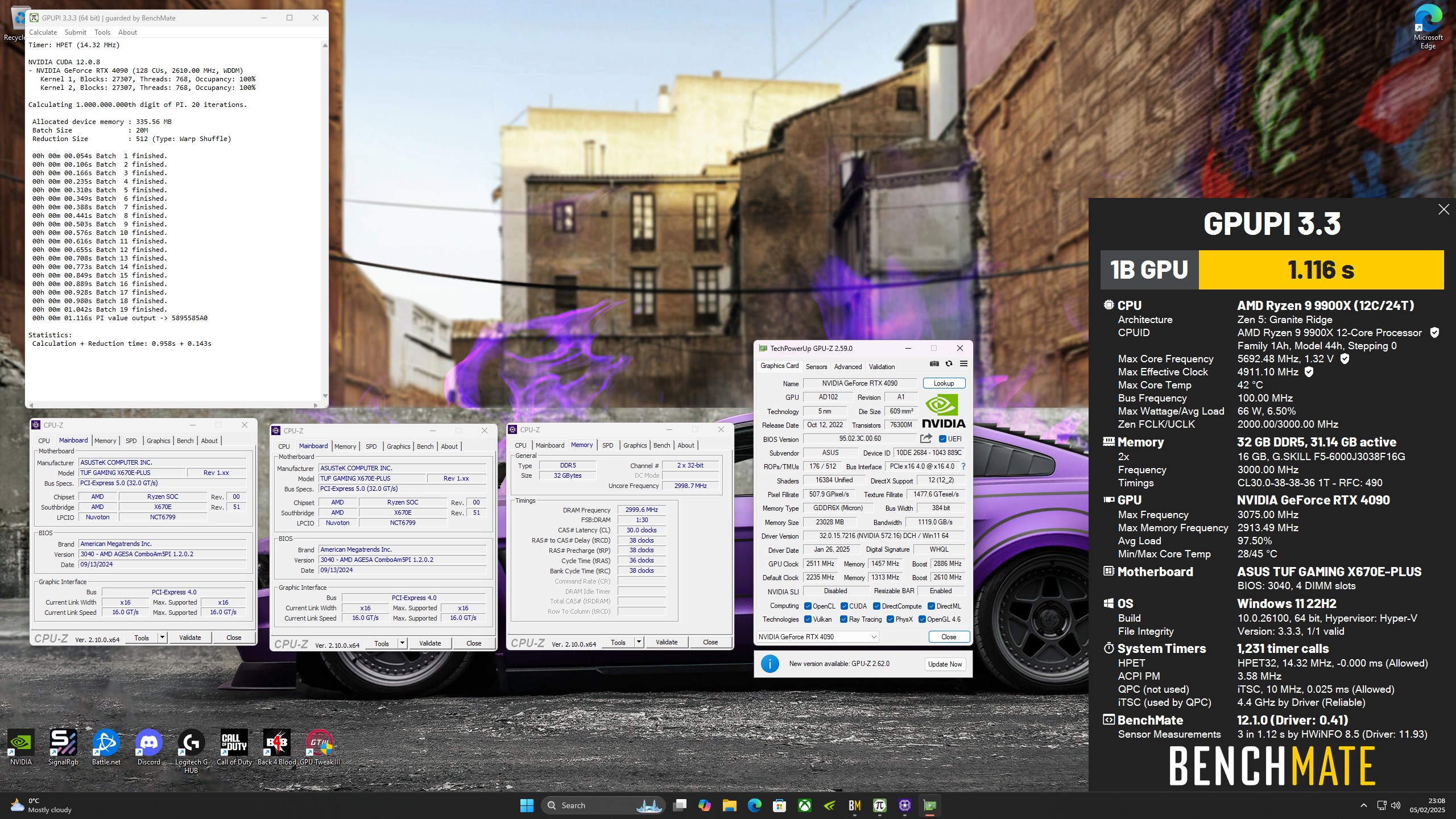Open SignalRgb desktop shortcut
This screenshot has height=819, width=1456.
63,747
